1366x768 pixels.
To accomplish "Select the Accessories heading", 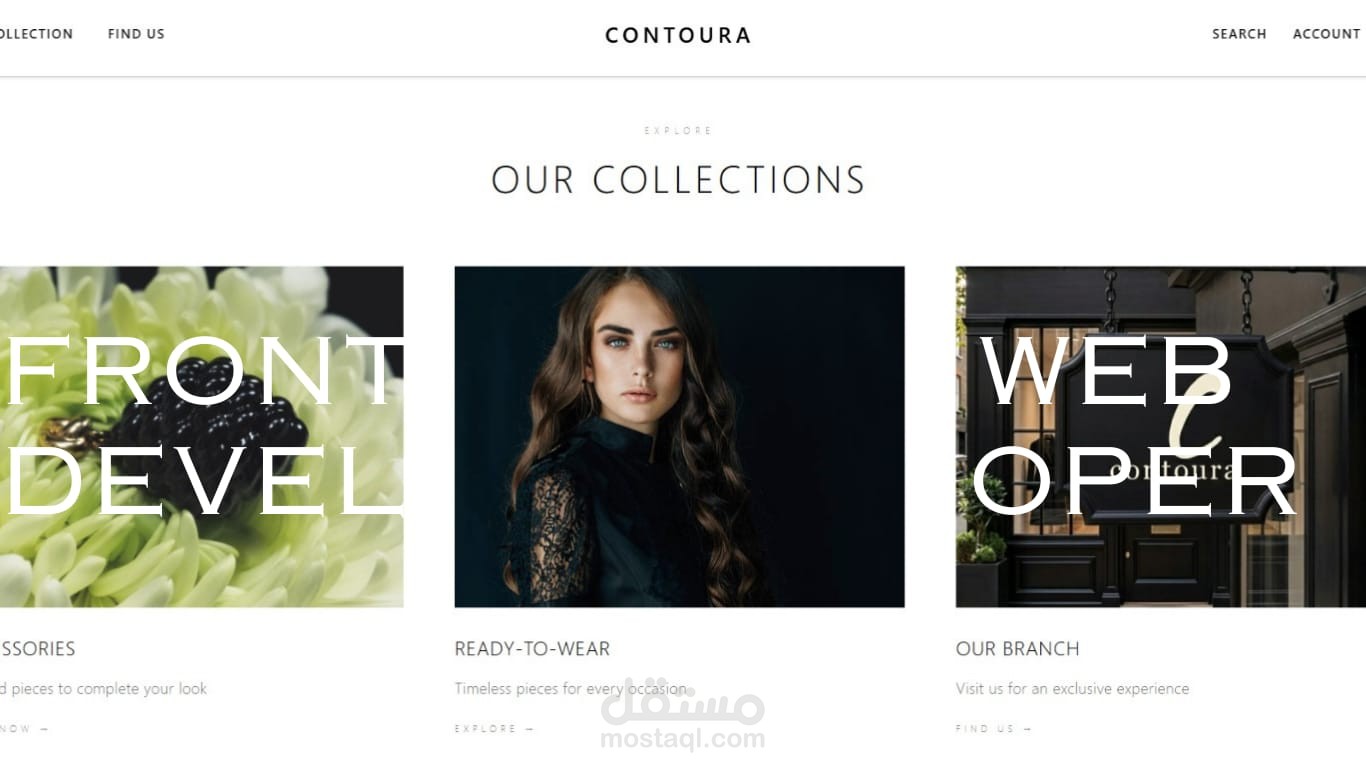I will point(37,649).
